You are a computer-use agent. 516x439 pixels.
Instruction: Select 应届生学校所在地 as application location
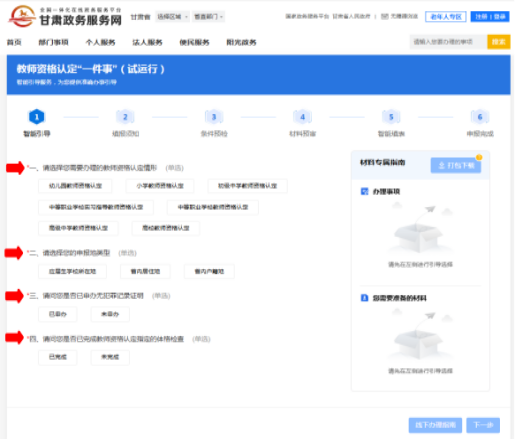(73, 271)
